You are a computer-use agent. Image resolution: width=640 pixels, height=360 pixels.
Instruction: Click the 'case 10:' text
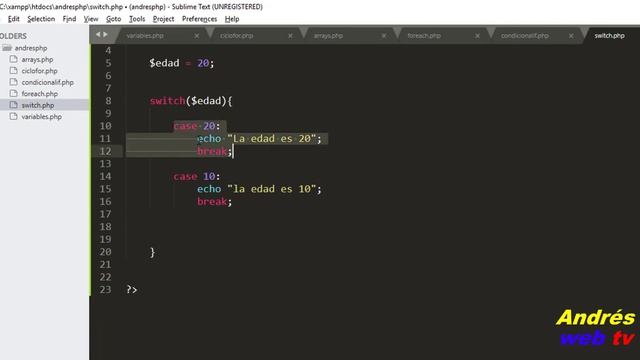[x=197, y=176]
